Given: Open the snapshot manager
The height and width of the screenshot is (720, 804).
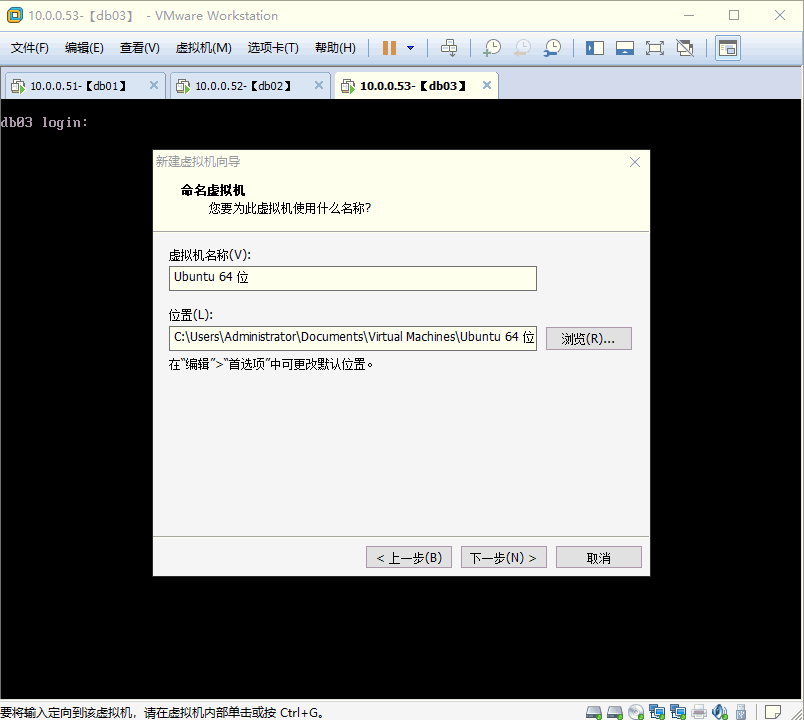Looking at the screenshot, I should tap(552, 47).
